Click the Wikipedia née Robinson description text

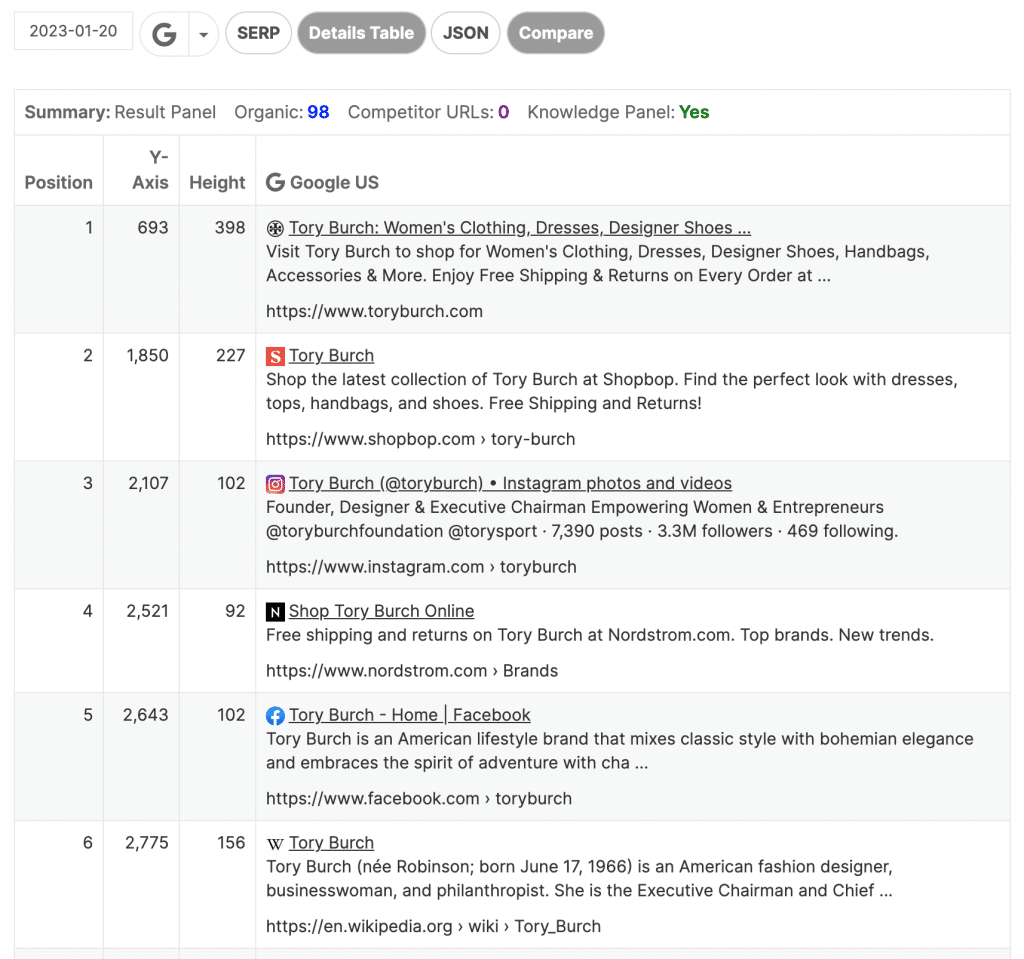[579, 879]
